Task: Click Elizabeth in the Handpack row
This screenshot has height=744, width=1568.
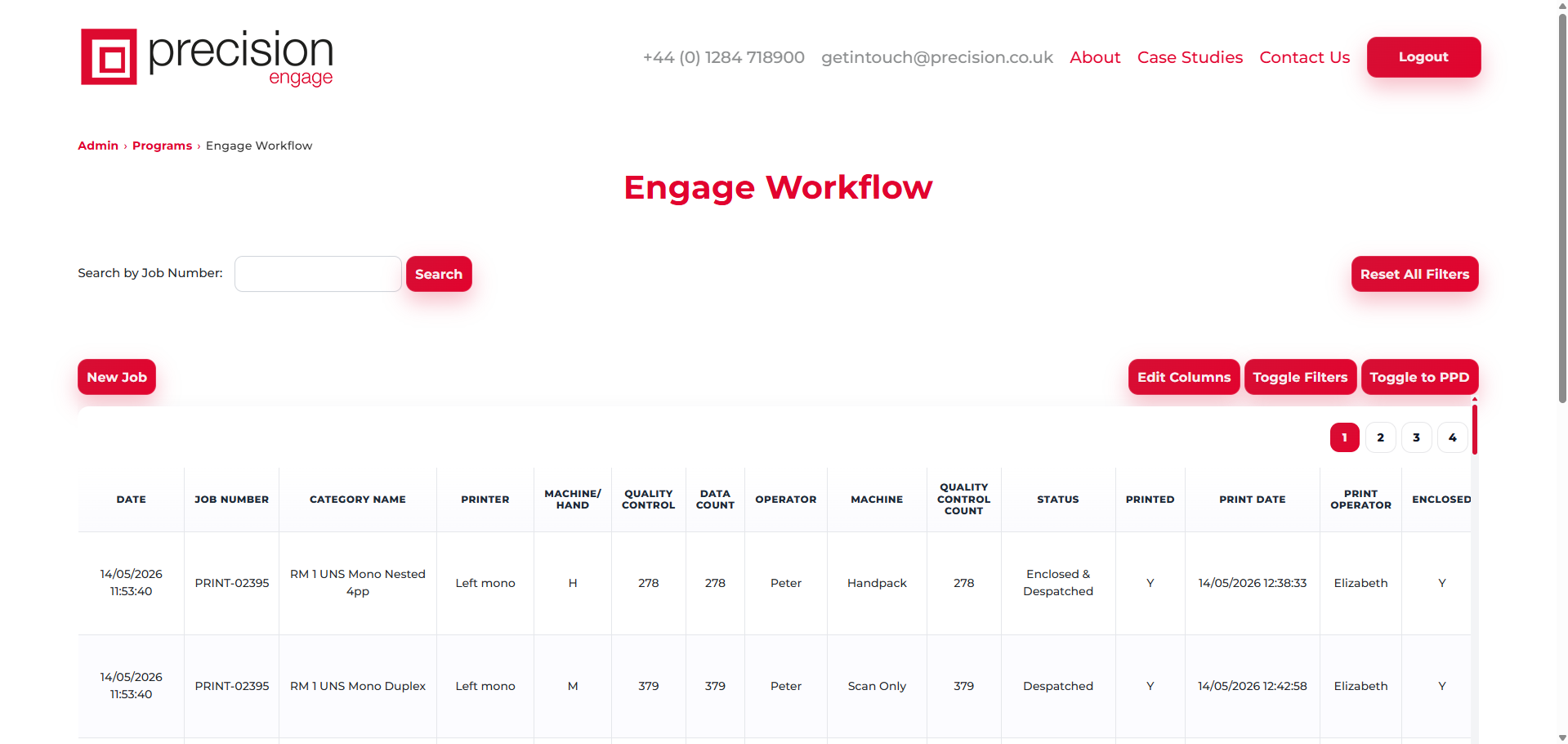Action: point(1360,583)
